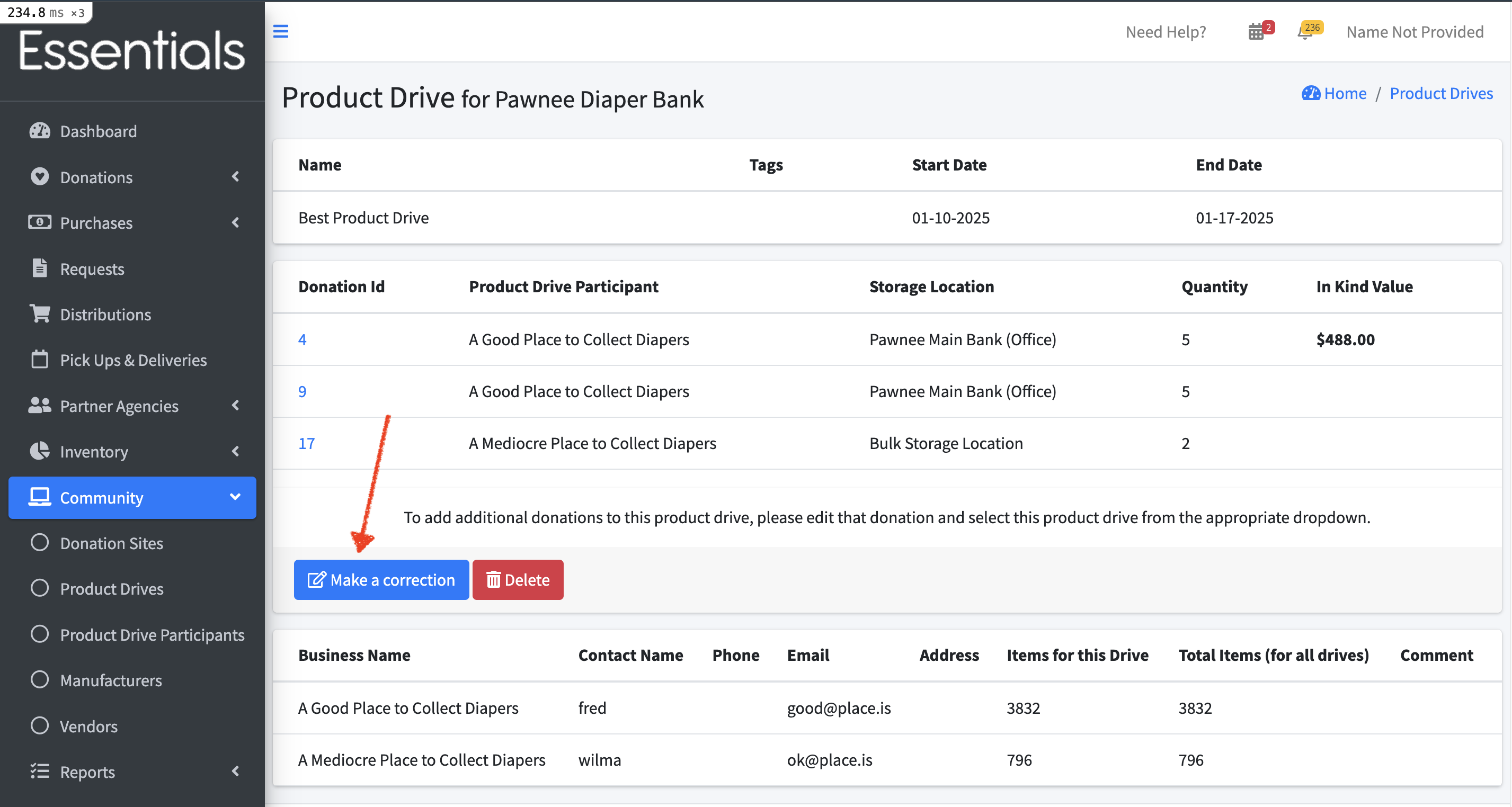This screenshot has width=1512, height=807.
Task: Go to Requests in the sidebar
Action: [x=132, y=268]
